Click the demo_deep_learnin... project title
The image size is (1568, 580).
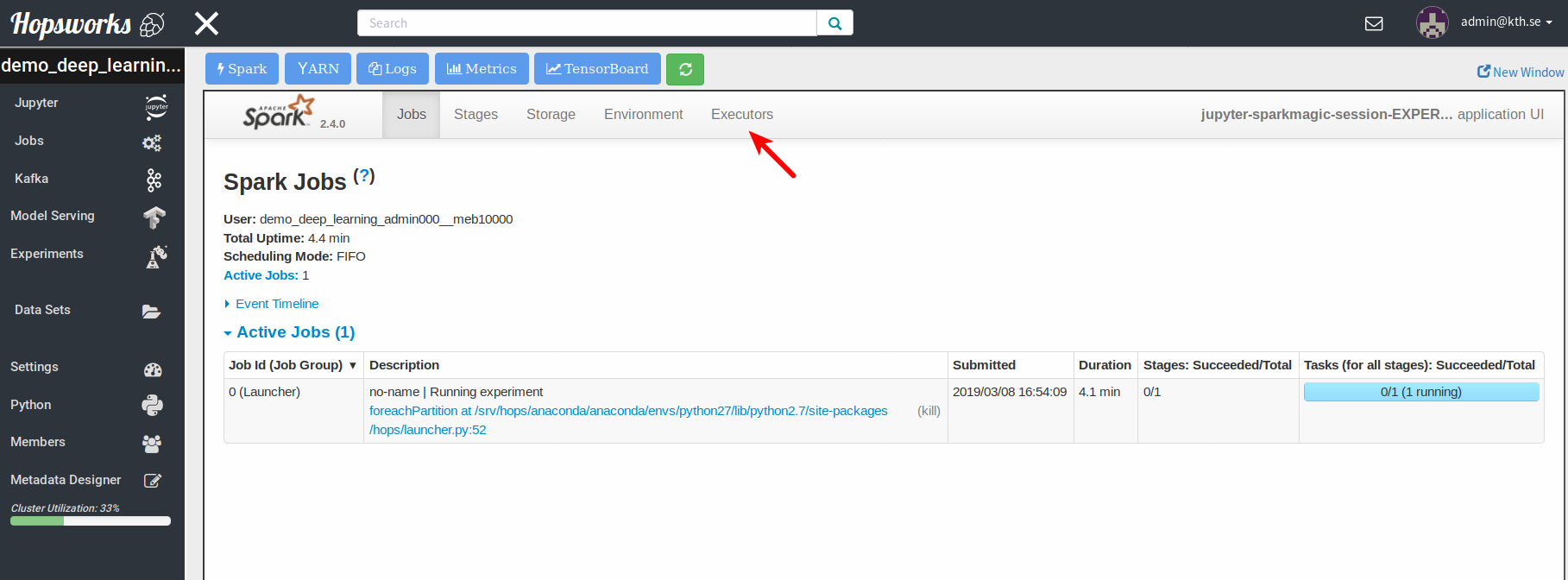pyautogui.click(x=91, y=66)
